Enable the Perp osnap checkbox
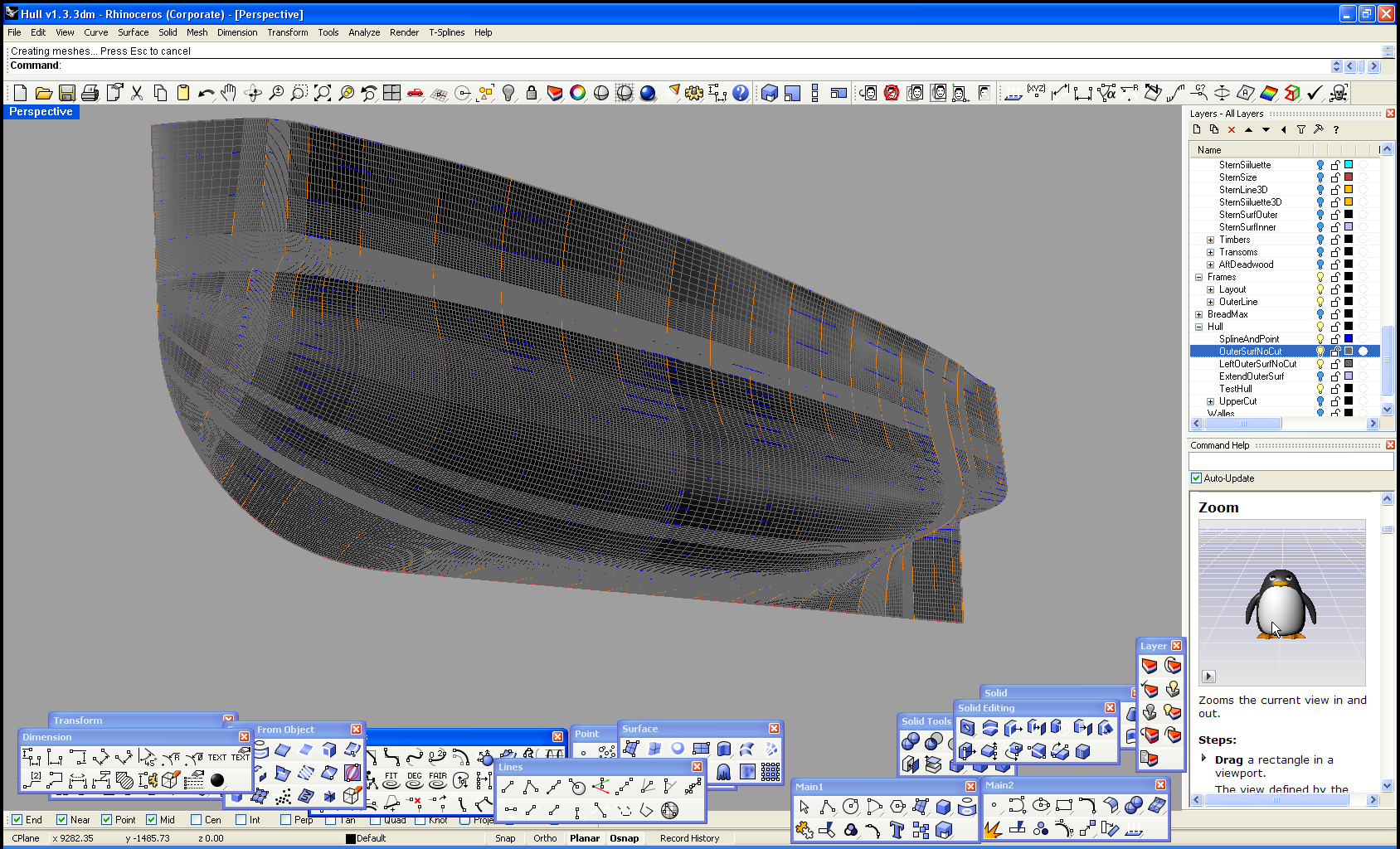The image size is (1400, 849). coord(285,820)
